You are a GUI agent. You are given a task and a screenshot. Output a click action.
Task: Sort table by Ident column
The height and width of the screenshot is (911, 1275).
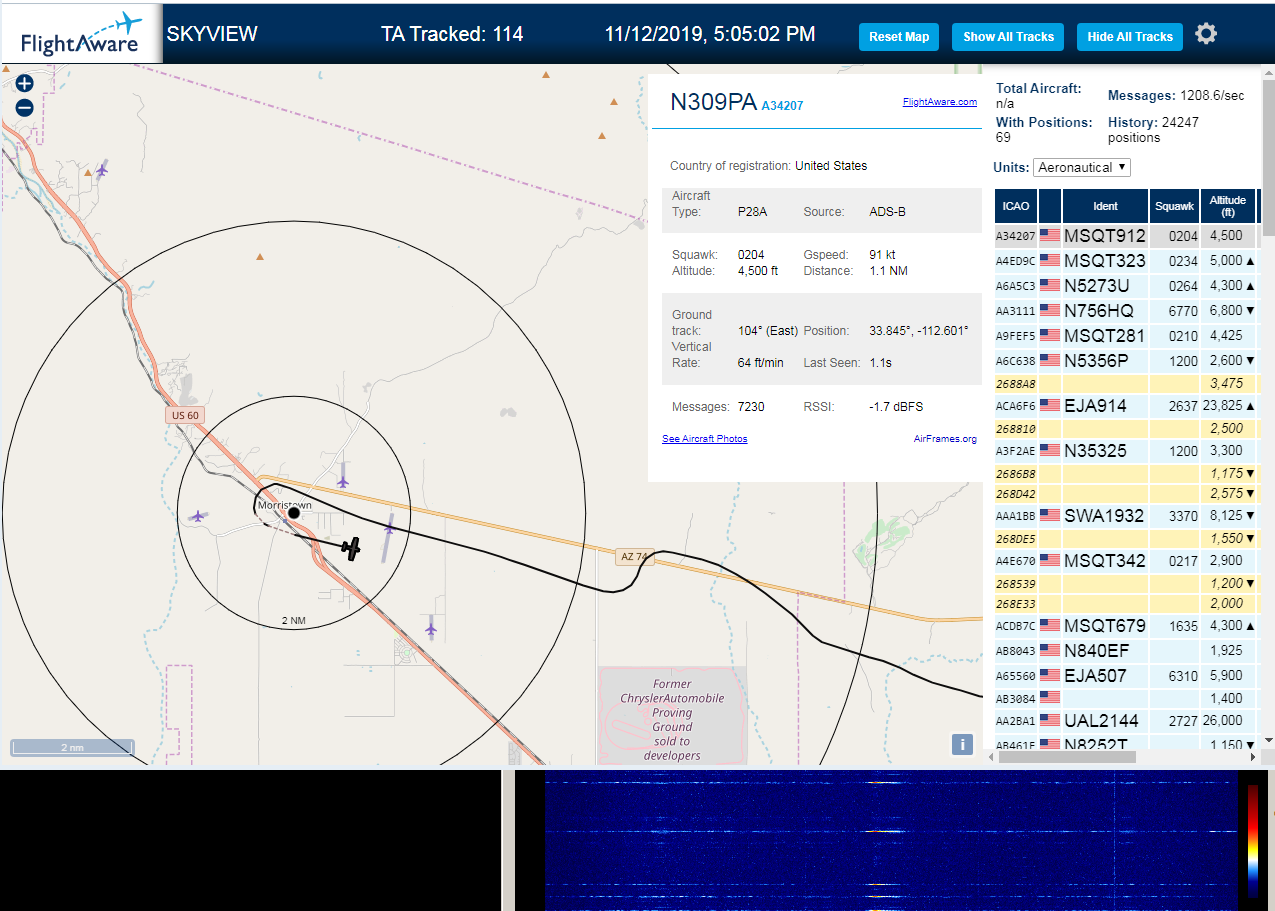point(1105,206)
